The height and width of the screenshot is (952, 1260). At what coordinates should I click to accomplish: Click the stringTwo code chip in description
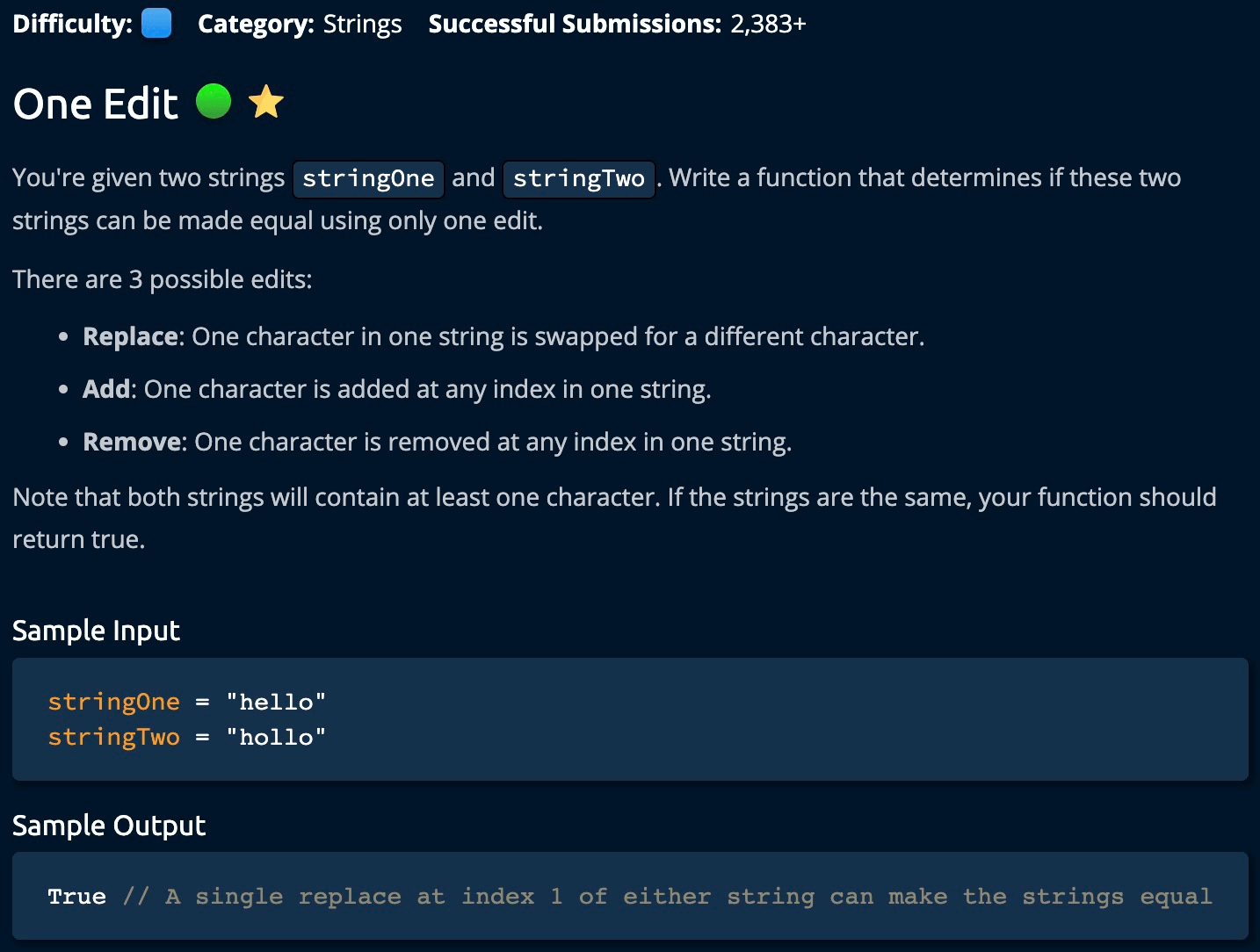coord(578,178)
